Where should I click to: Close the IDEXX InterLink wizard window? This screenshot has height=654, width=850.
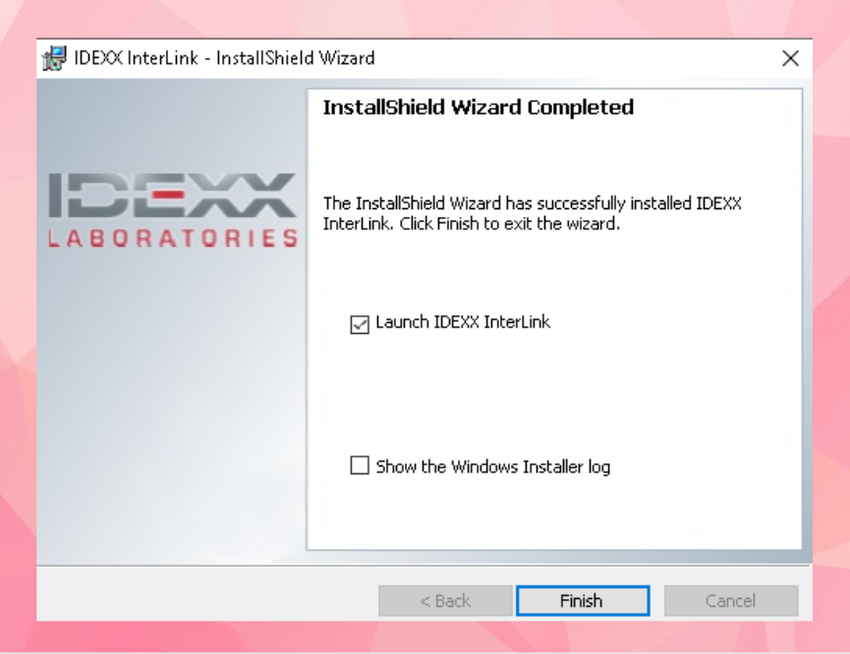click(790, 58)
